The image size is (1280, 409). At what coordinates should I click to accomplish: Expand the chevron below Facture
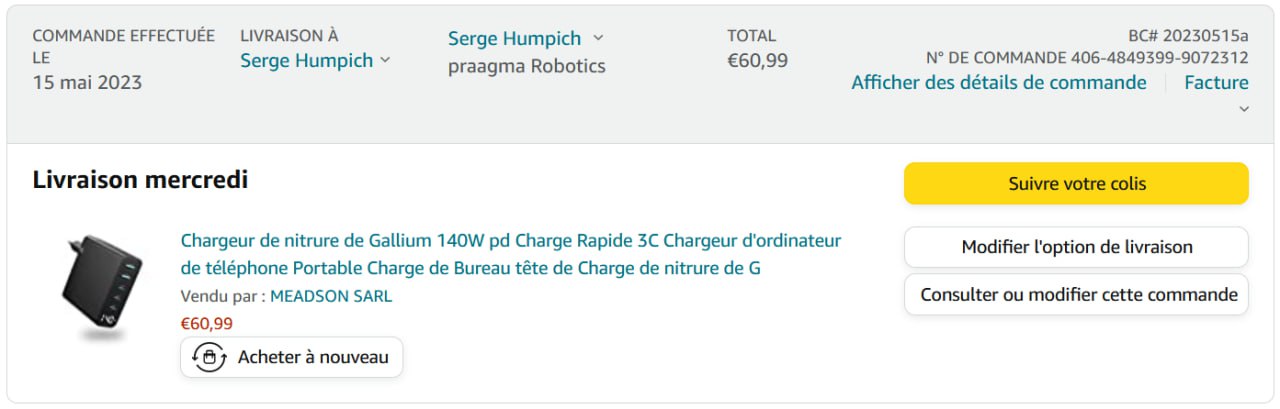click(x=1244, y=109)
